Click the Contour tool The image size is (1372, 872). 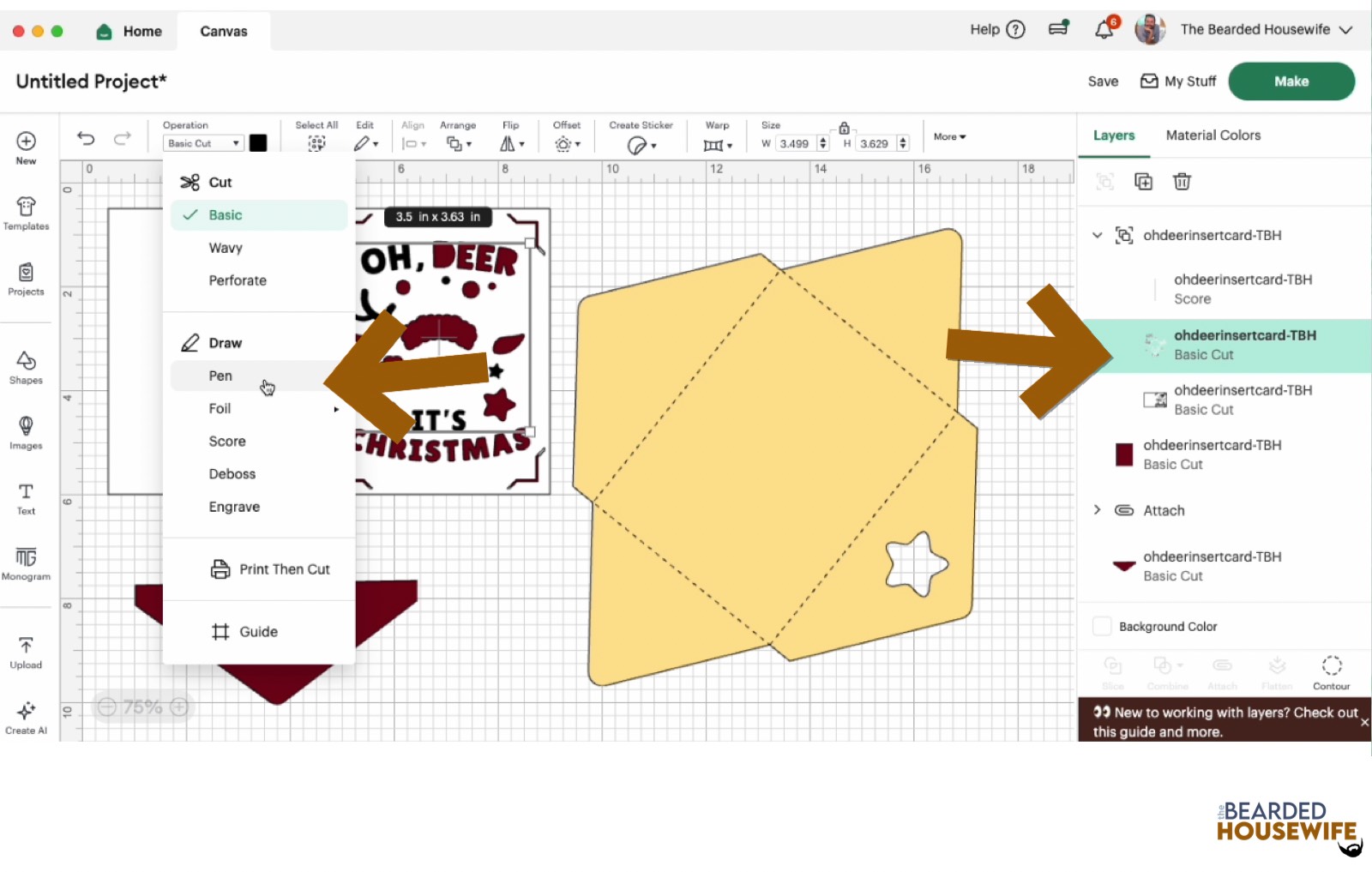pos(1331,671)
